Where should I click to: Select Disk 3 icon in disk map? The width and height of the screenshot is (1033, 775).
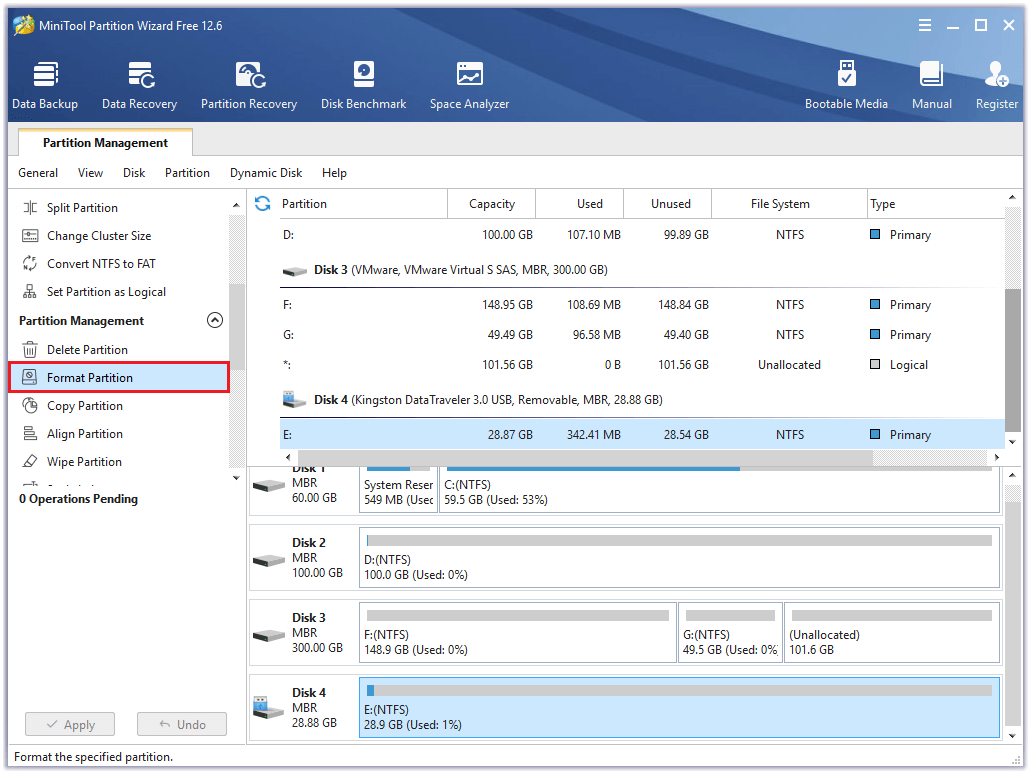(269, 636)
